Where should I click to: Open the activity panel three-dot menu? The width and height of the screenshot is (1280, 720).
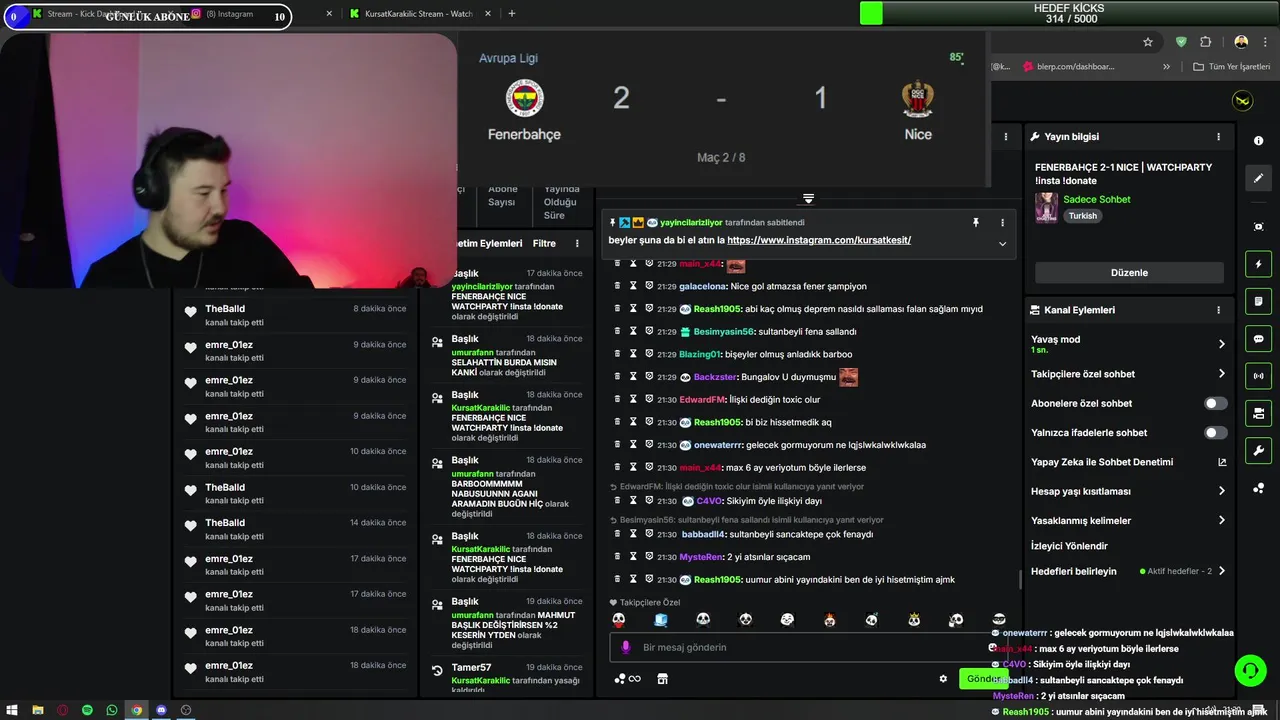click(x=577, y=243)
